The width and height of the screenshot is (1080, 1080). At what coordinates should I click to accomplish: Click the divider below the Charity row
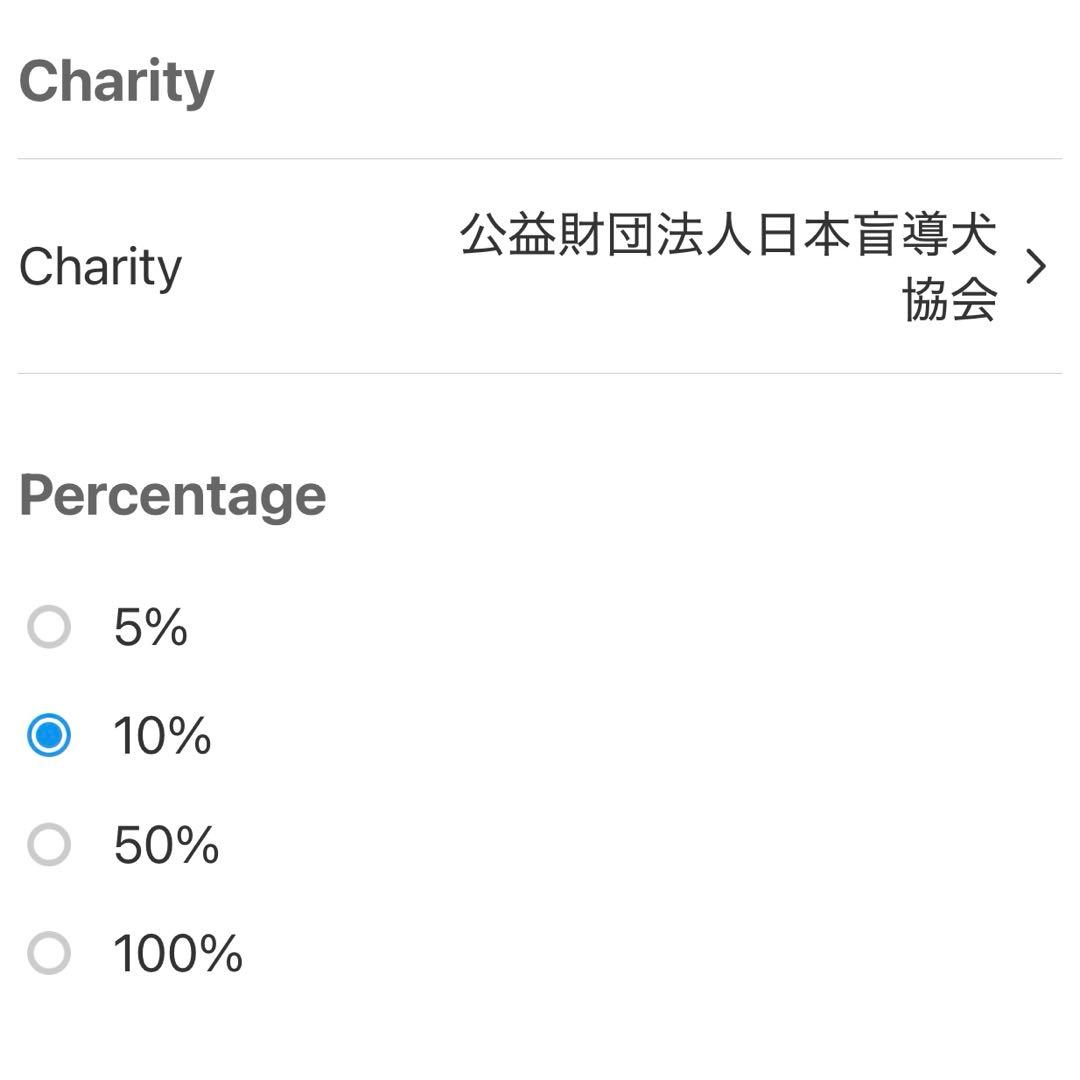[x=540, y=374]
